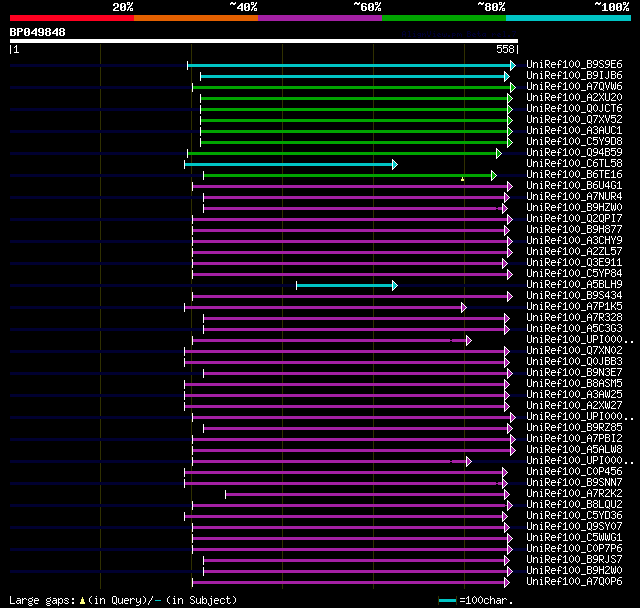
Task: Click hit label UniRef100_Q7XV52
Action: (x=574, y=120)
